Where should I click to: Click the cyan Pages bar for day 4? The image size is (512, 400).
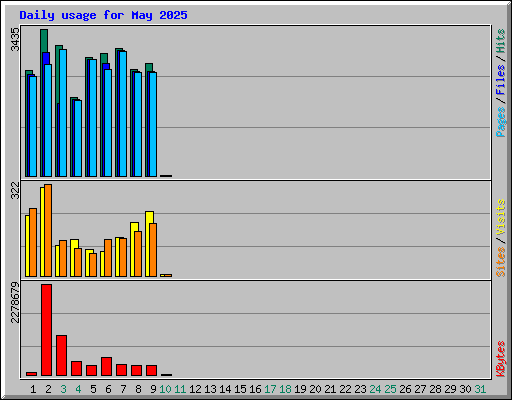click(78, 138)
